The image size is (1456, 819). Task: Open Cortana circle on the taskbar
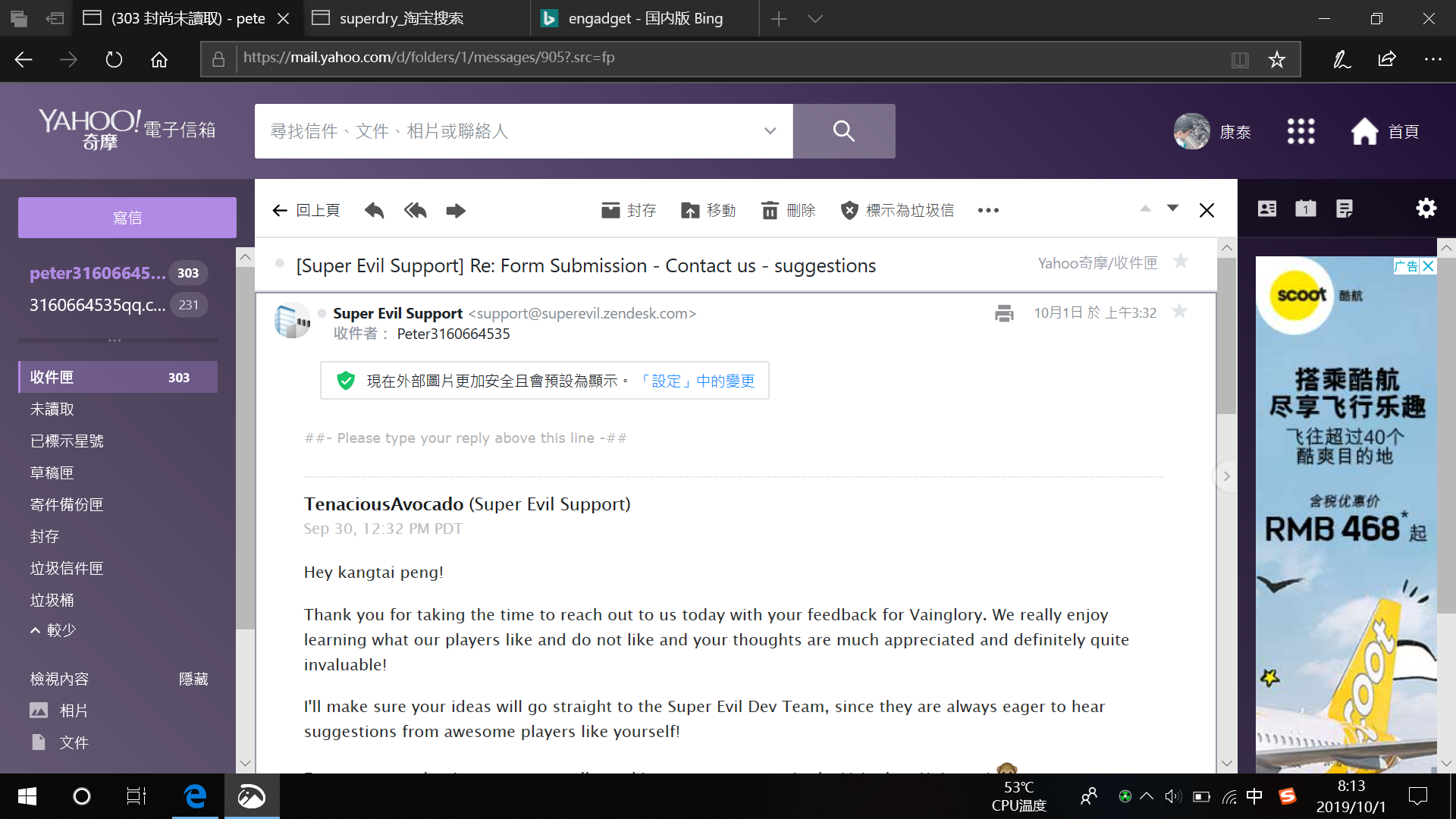coord(81,796)
